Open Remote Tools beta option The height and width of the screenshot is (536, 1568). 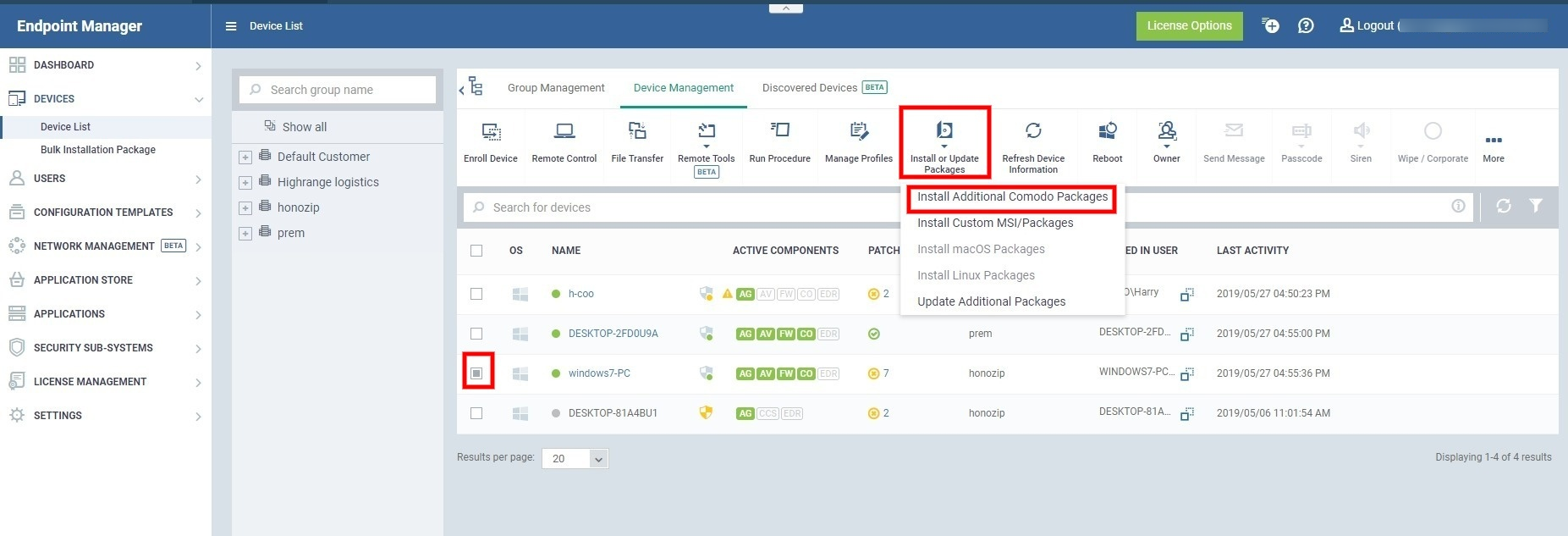pyautogui.click(x=706, y=148)
